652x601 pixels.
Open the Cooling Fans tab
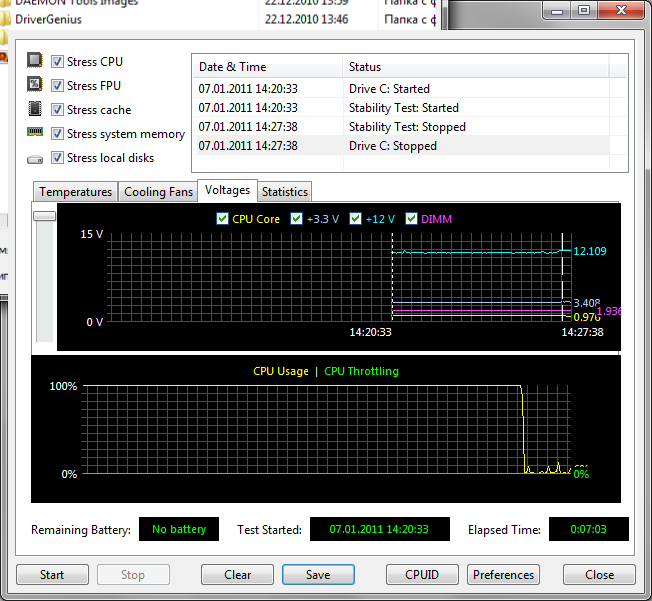(158, 192)
